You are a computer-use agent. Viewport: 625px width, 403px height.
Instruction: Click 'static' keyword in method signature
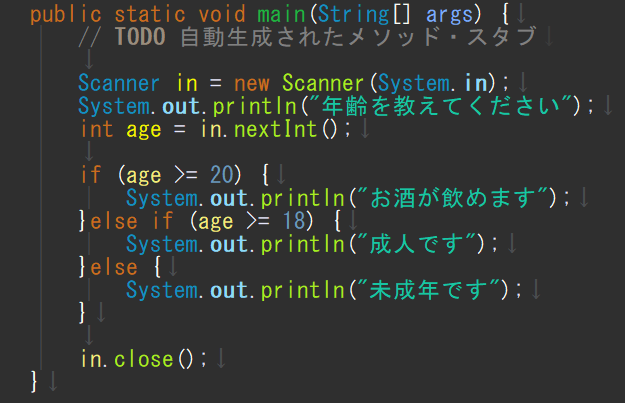coord(150,14)
